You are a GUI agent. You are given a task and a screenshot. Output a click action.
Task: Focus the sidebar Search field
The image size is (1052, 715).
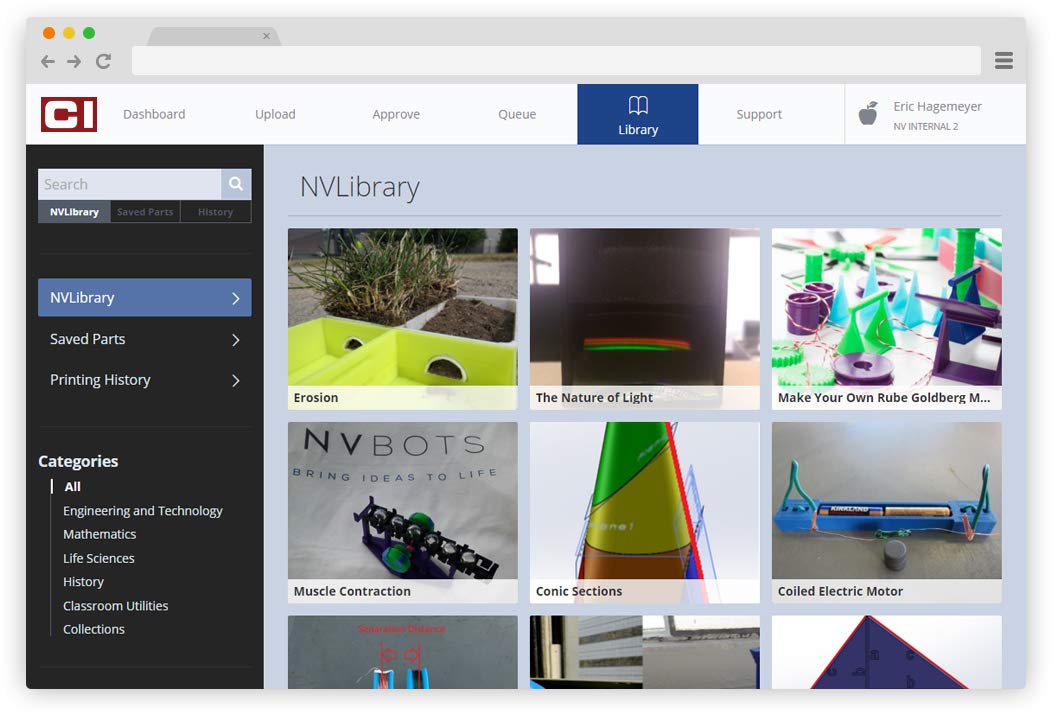tap(129, 184)
